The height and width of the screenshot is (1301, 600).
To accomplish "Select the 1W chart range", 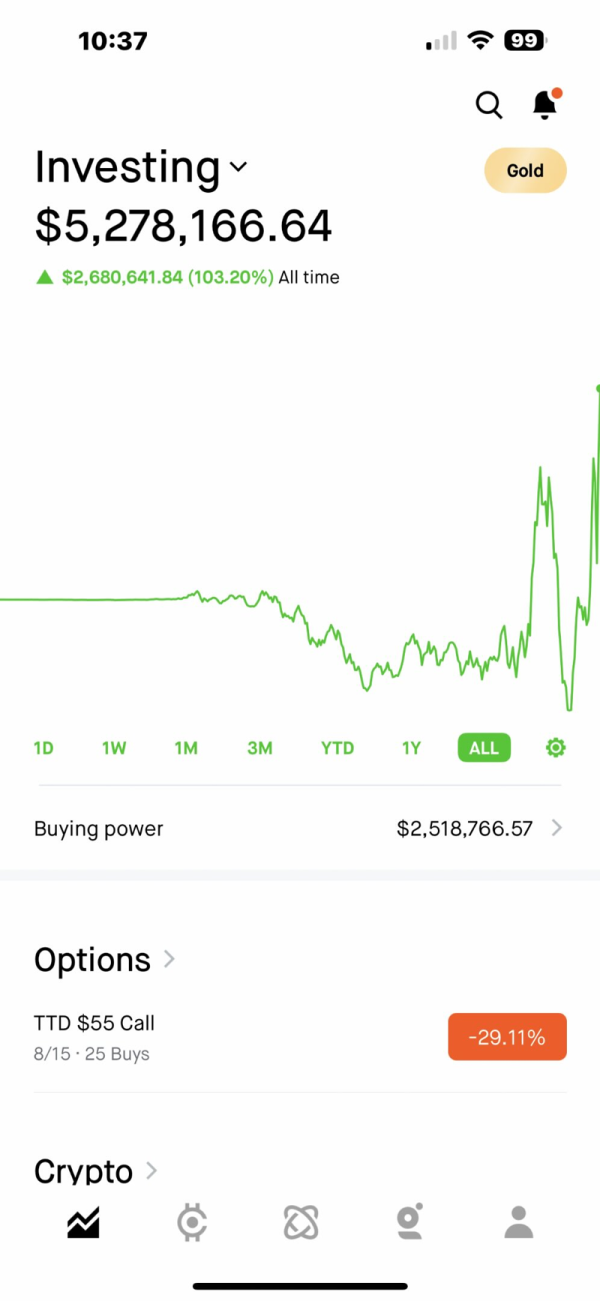I will pos(114,748).
